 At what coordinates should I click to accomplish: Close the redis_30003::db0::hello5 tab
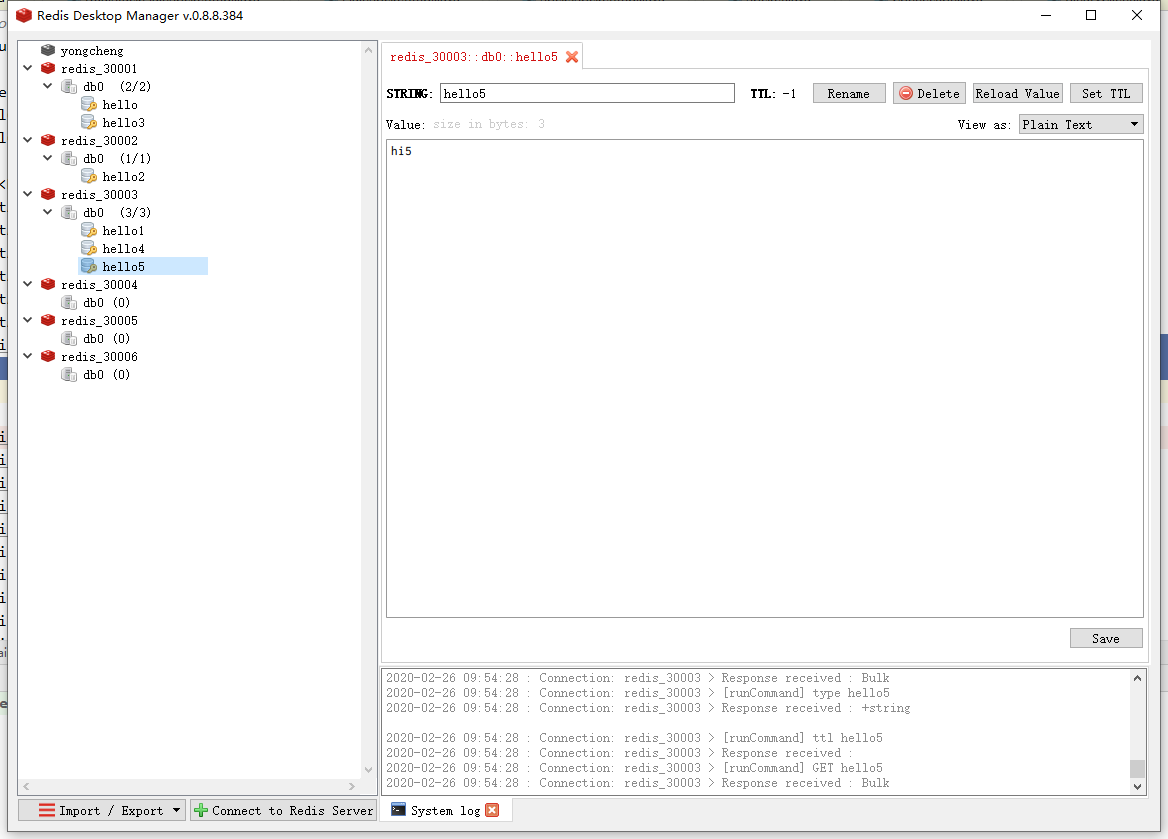pos(571,57)
